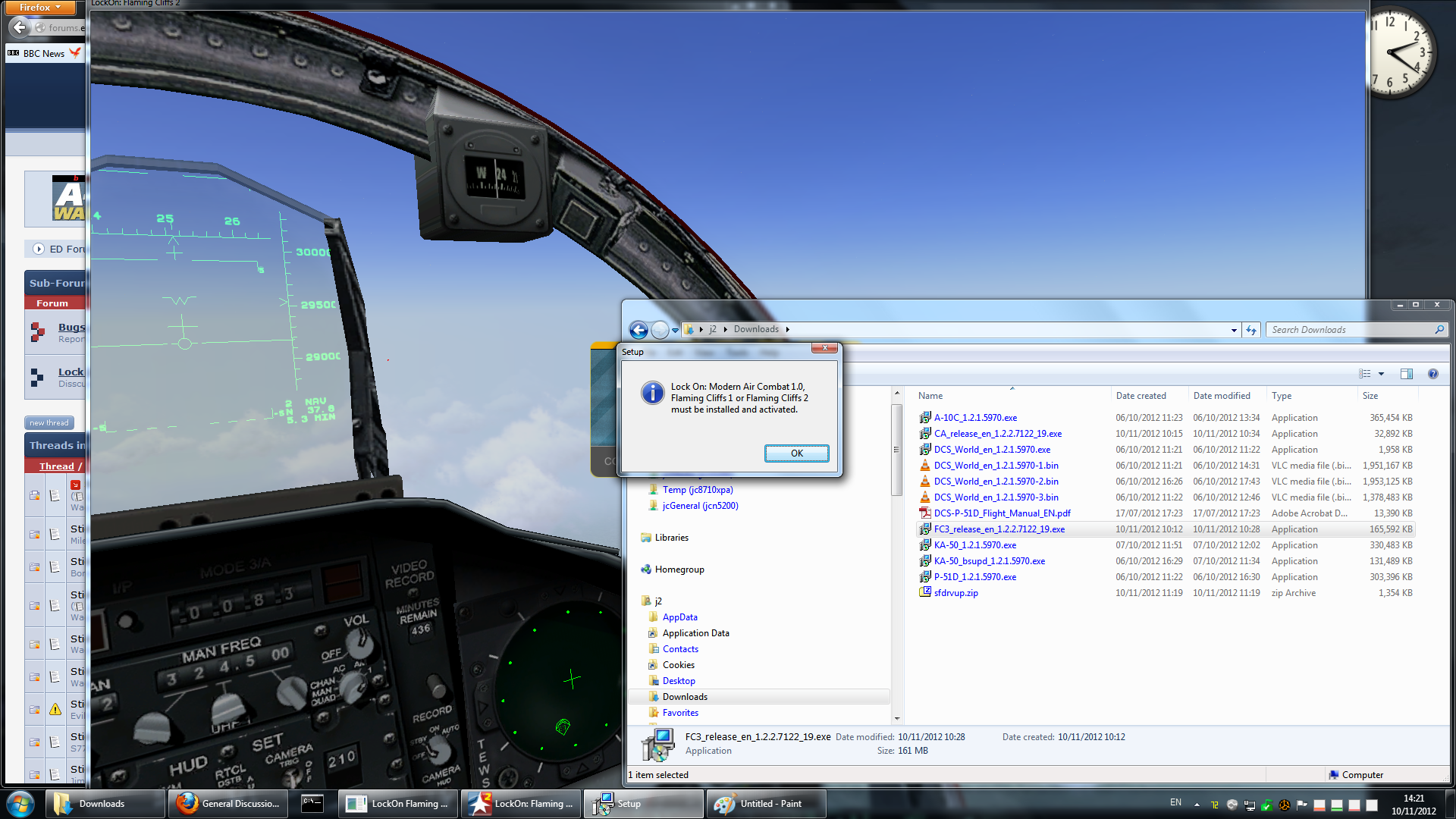The width and height of the screenshot is (1456, 819).
Task: Open command prompt taskbar icon
Action: [312, 804]
